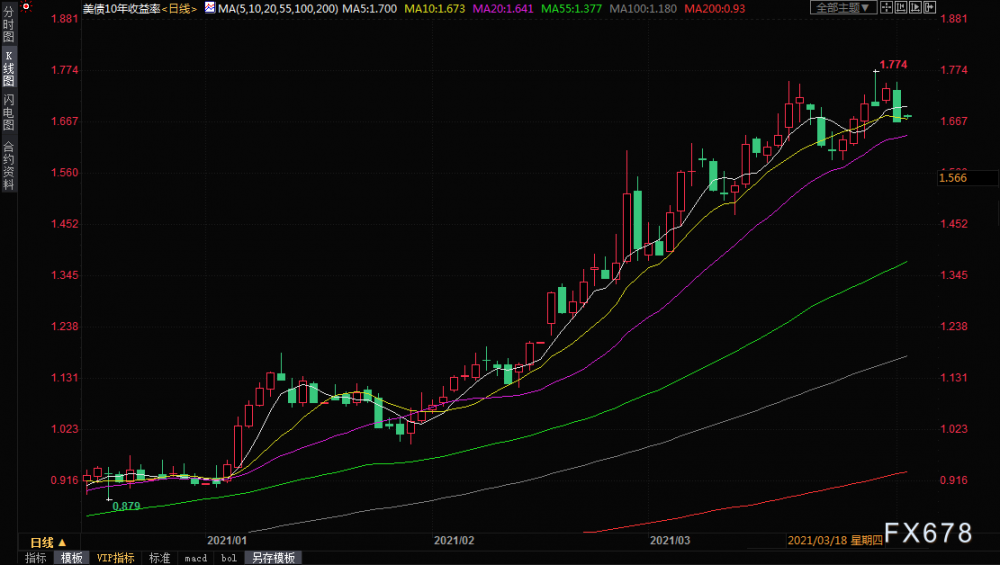This screenshot has width=1000, height=565.
Task: Click the MA200:0.93 value
Action: point(714,9)
